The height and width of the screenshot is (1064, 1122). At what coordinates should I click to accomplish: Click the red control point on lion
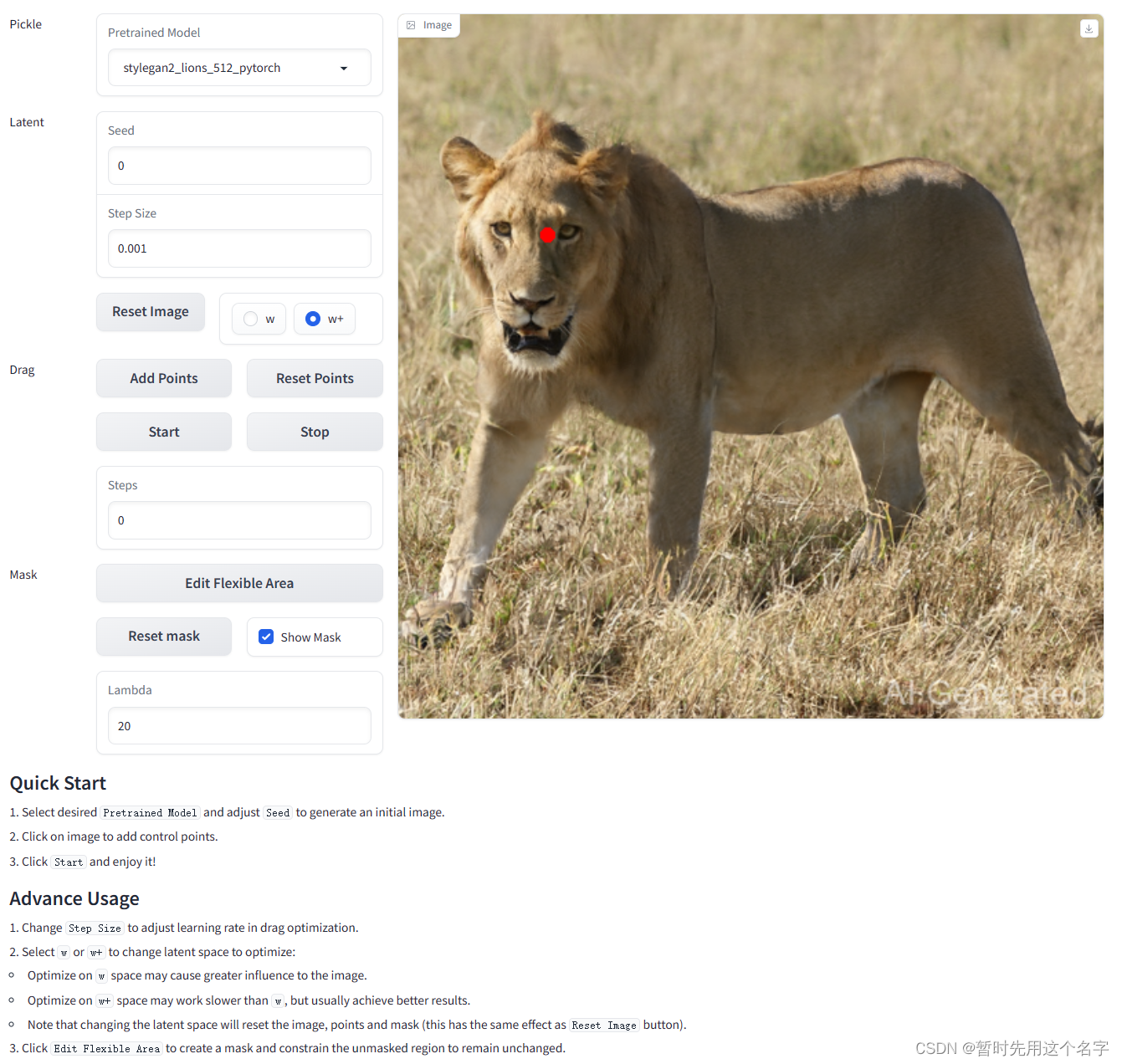pyautogui.click(x=548, y=235)
